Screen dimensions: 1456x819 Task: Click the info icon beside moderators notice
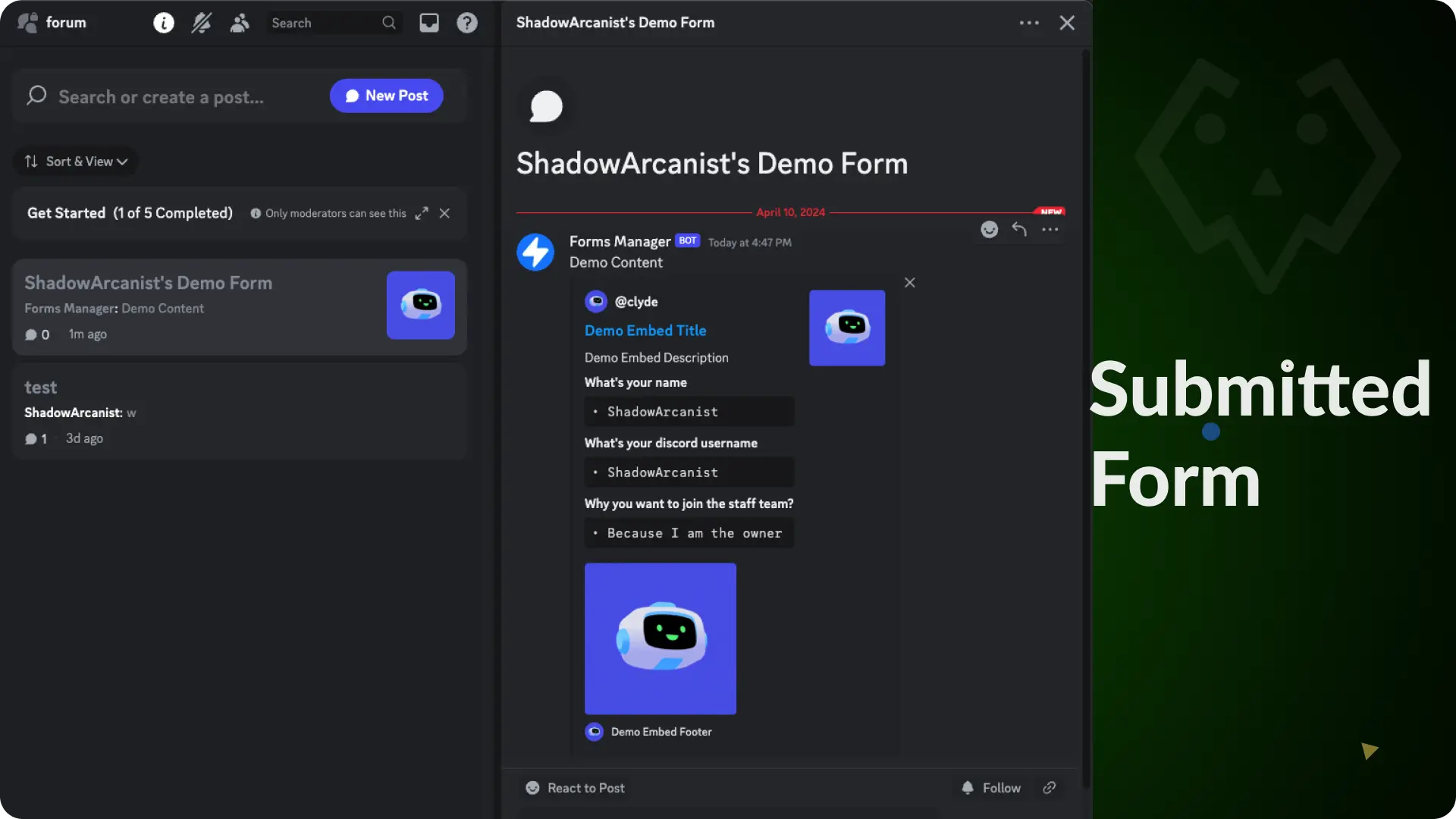coord(256,213)
